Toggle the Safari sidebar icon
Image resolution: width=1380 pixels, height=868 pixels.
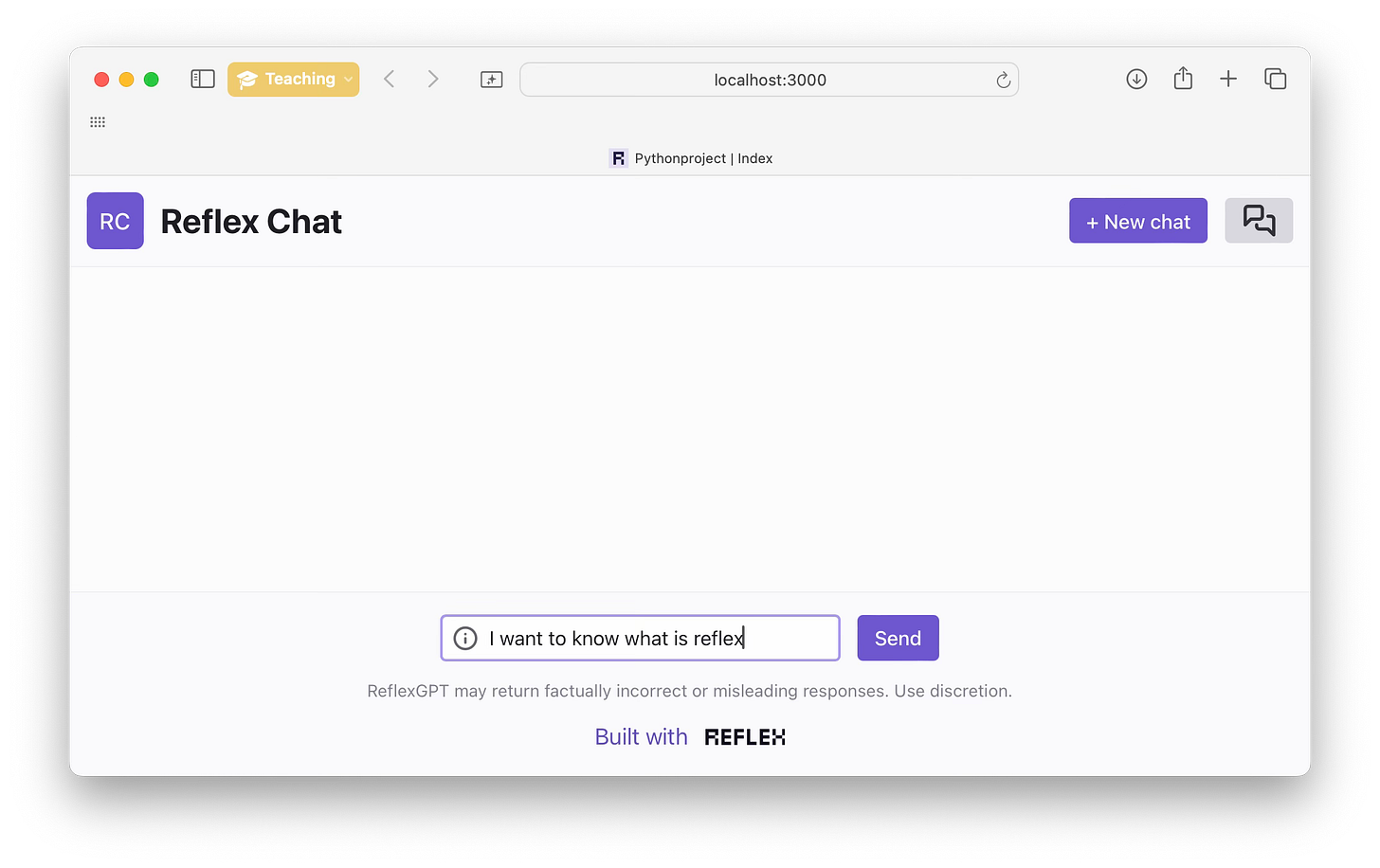(203, 80)
